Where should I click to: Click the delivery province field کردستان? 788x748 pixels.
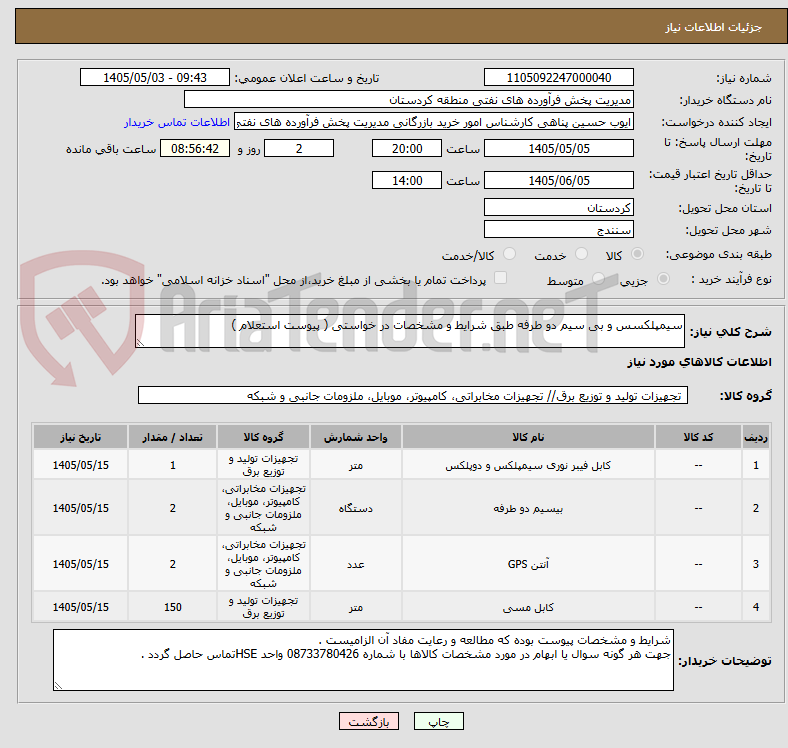[558, 208]
